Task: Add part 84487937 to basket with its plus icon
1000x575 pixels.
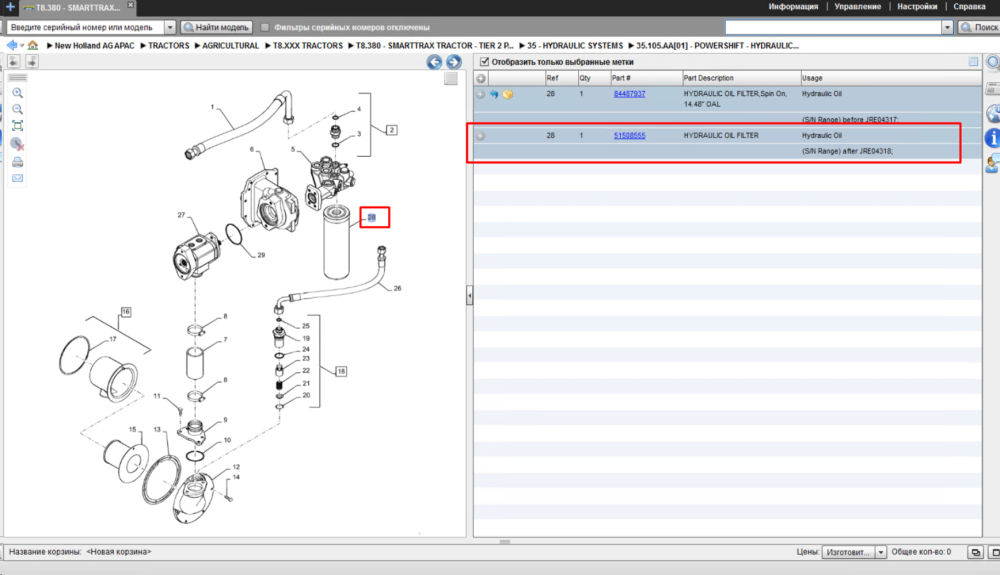Action: pos(480,94)
